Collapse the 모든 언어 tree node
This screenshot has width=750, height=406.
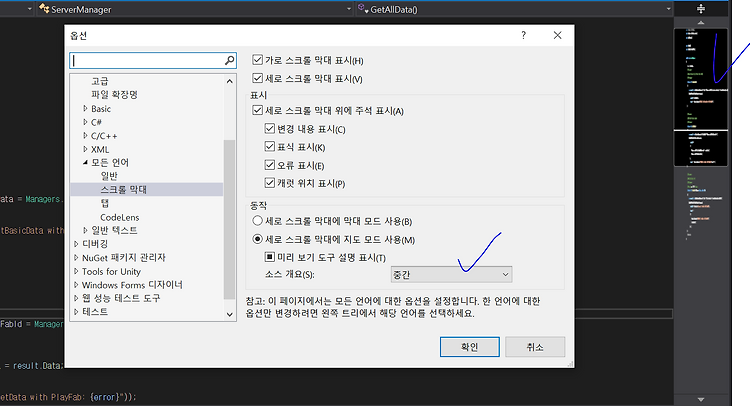point(85,163)
